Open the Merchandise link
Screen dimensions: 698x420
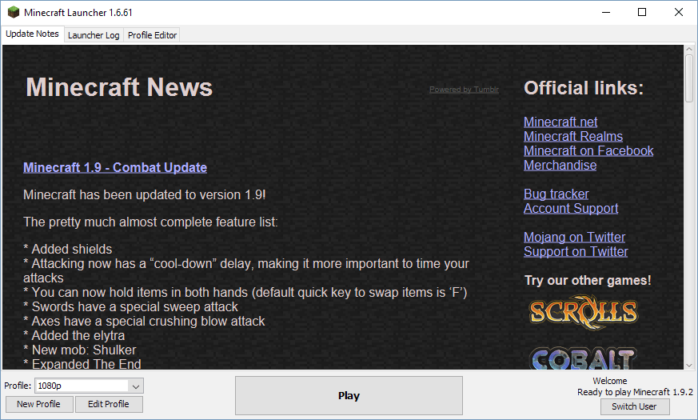coord(560,165)
